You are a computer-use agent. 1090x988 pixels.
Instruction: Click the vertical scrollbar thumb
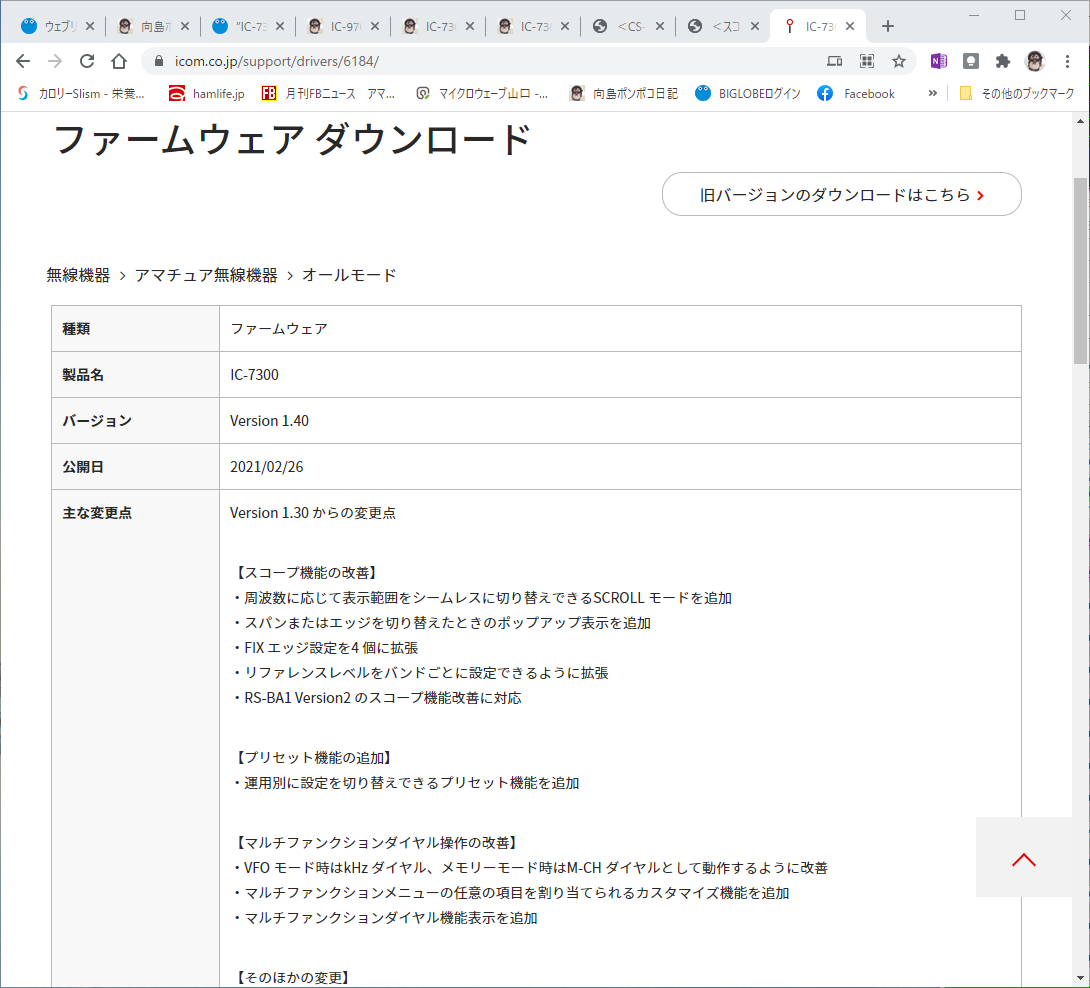[x=1080, y=271]
